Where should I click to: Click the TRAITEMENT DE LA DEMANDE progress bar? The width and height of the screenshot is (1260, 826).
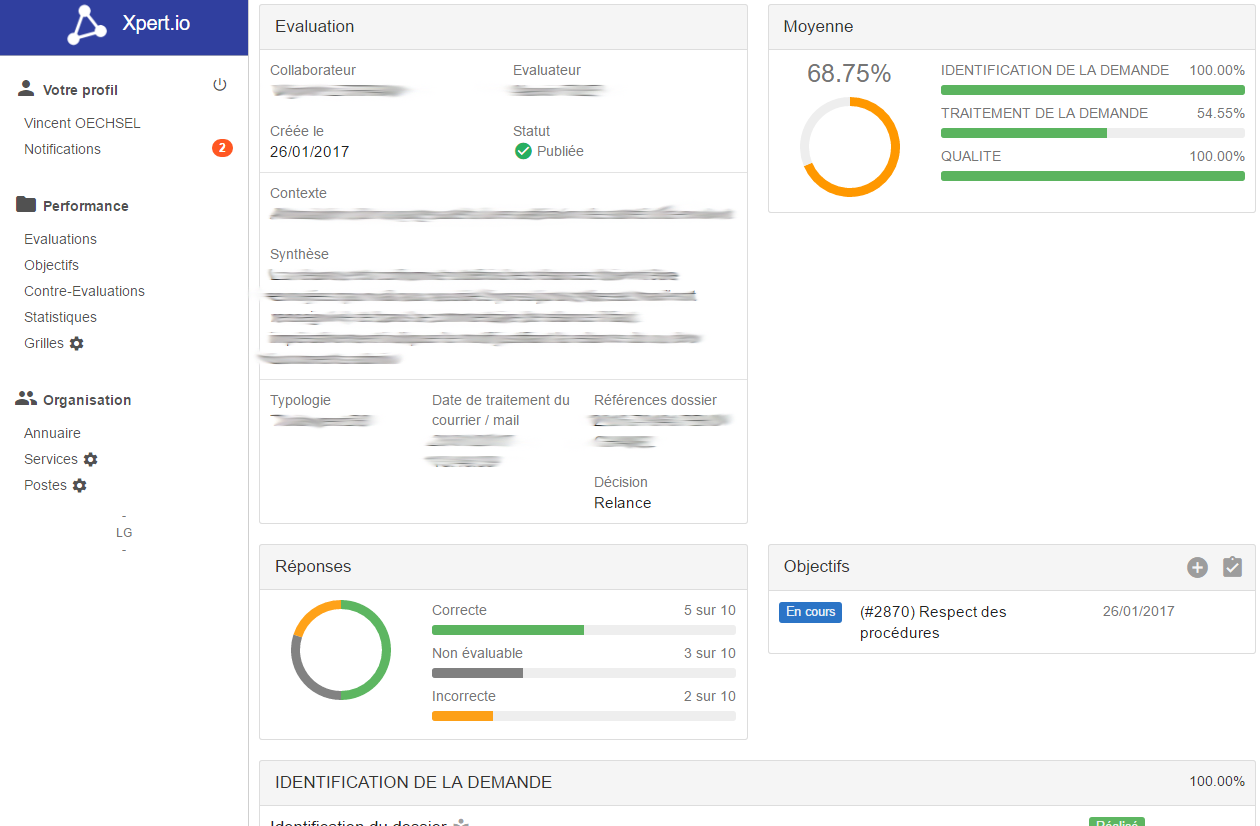pyautogui.click(x=1093, y=133)
